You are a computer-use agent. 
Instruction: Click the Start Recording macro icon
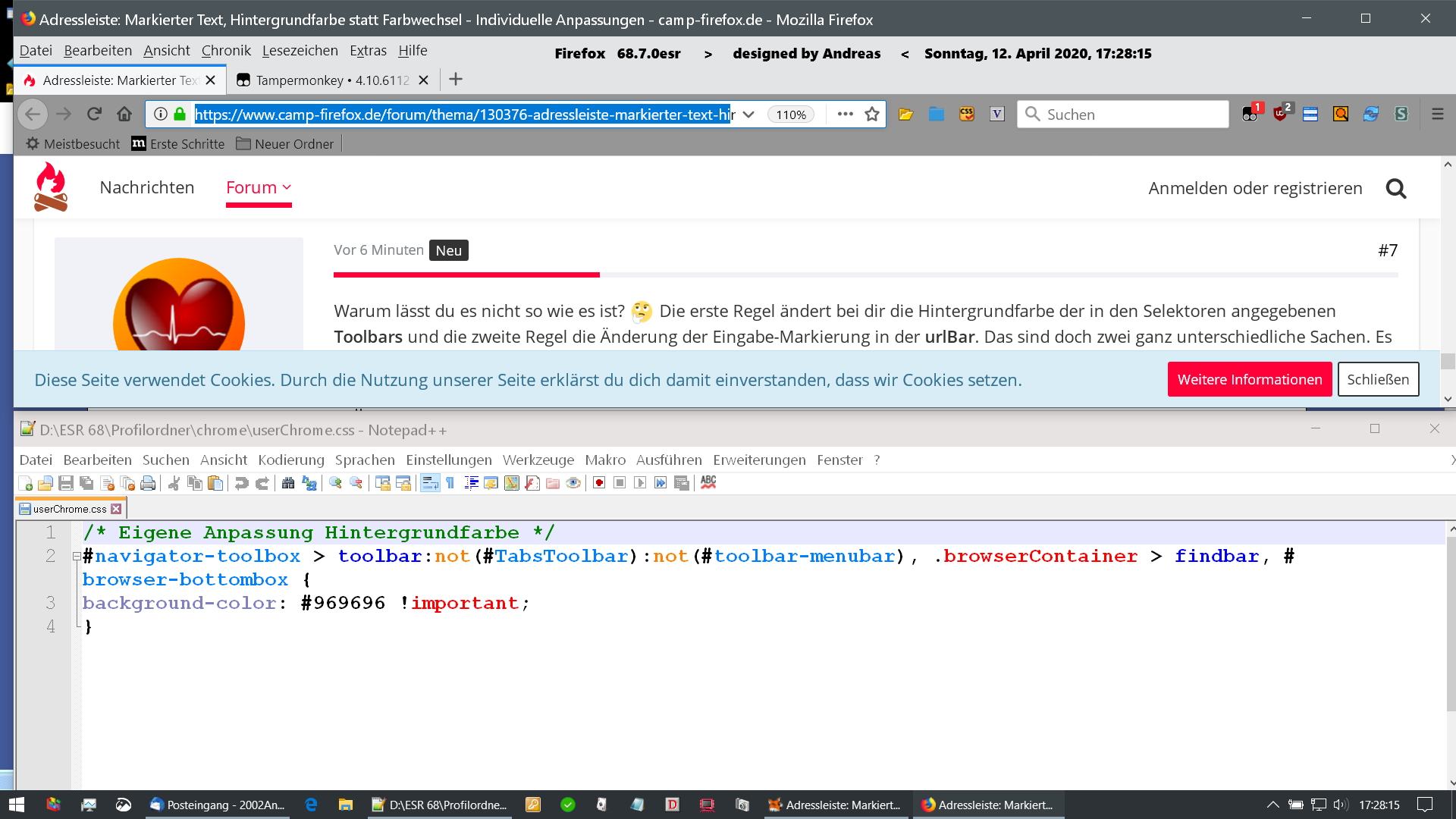point(599,483)
